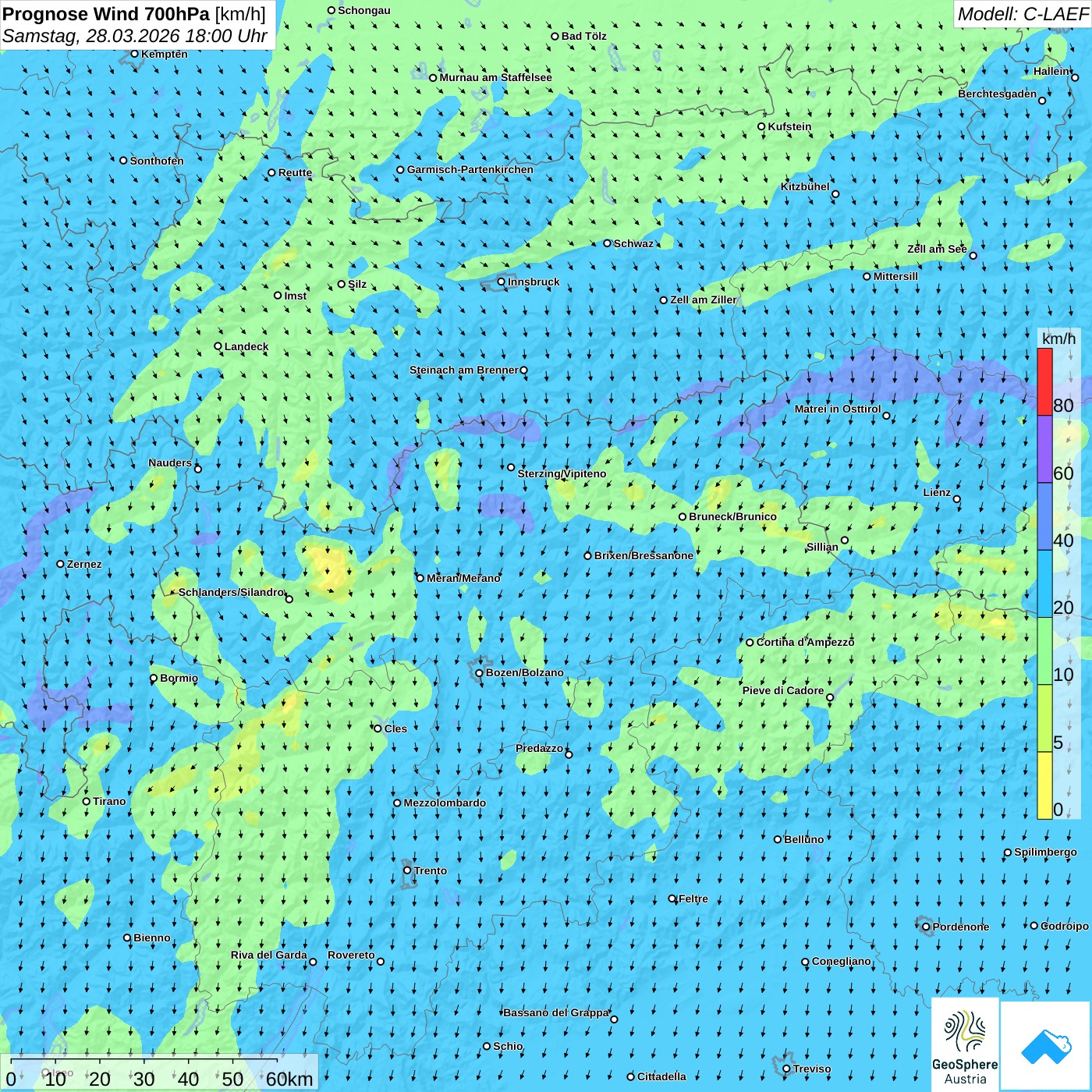Click the 'Matrei in Osttirol' label
The image size is (1092, 1092).
point(838,409)
